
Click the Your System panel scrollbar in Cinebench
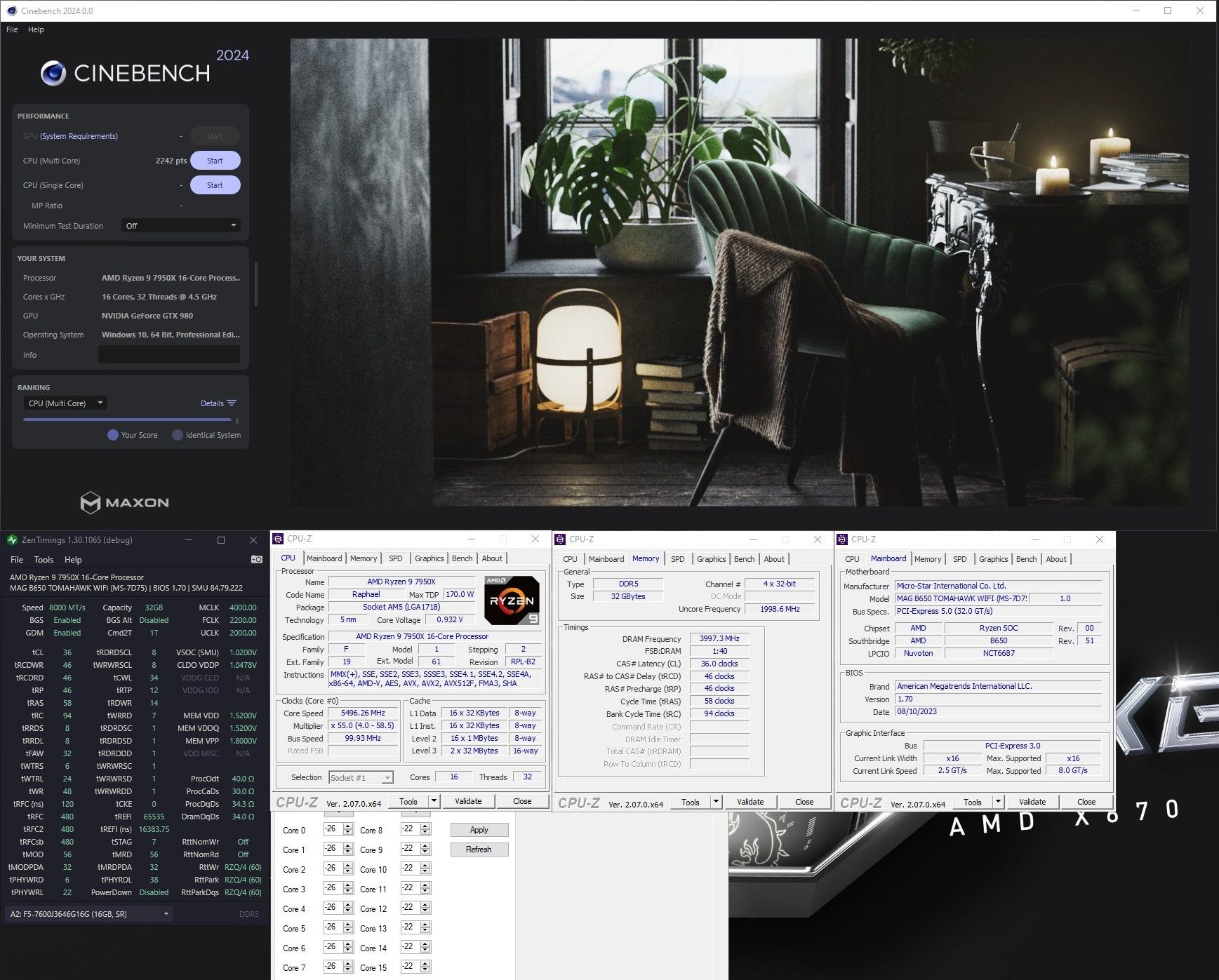tap(255, 285)
